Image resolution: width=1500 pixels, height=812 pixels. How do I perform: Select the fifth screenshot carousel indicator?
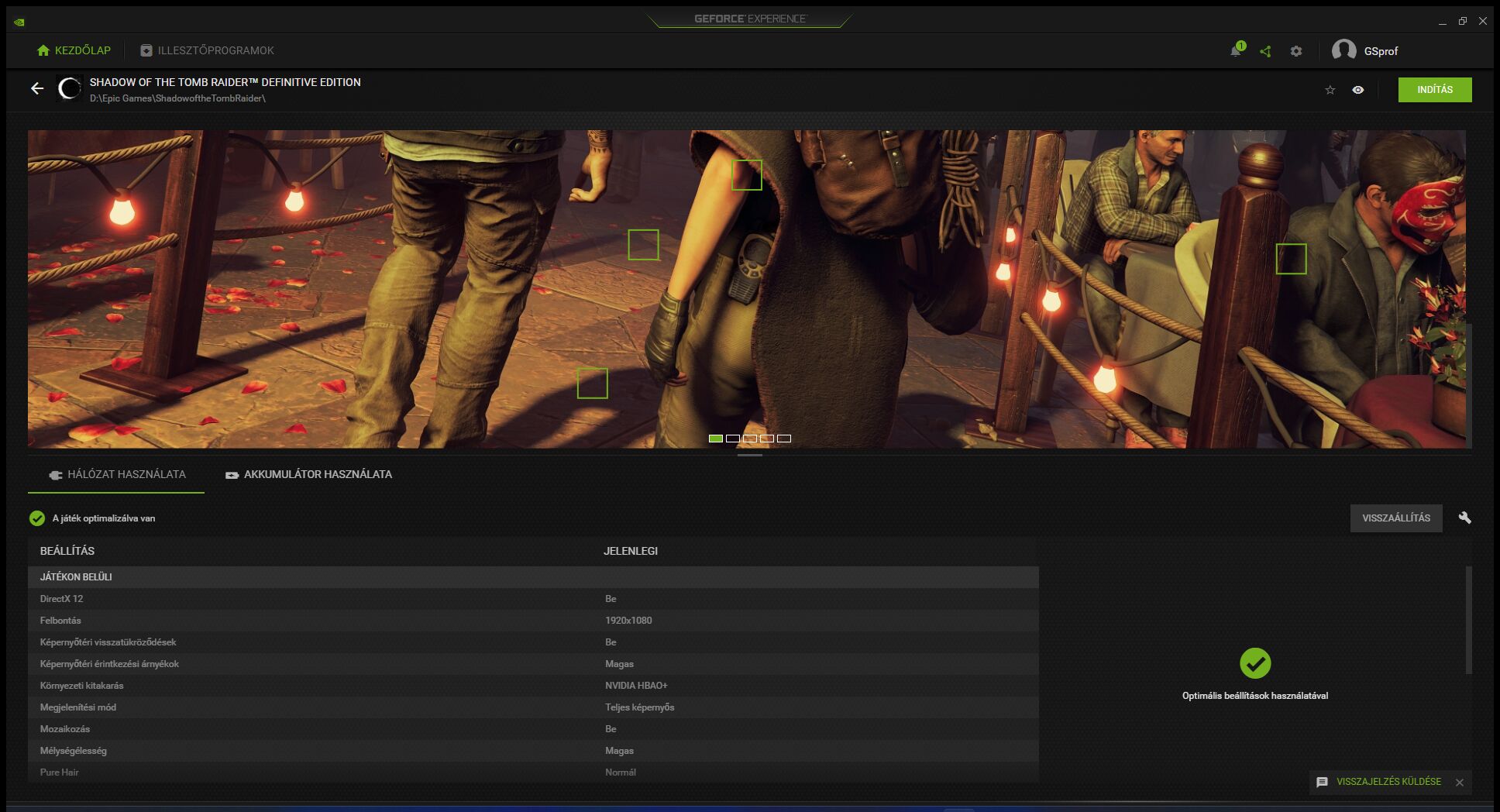click(x=784, y=439)
